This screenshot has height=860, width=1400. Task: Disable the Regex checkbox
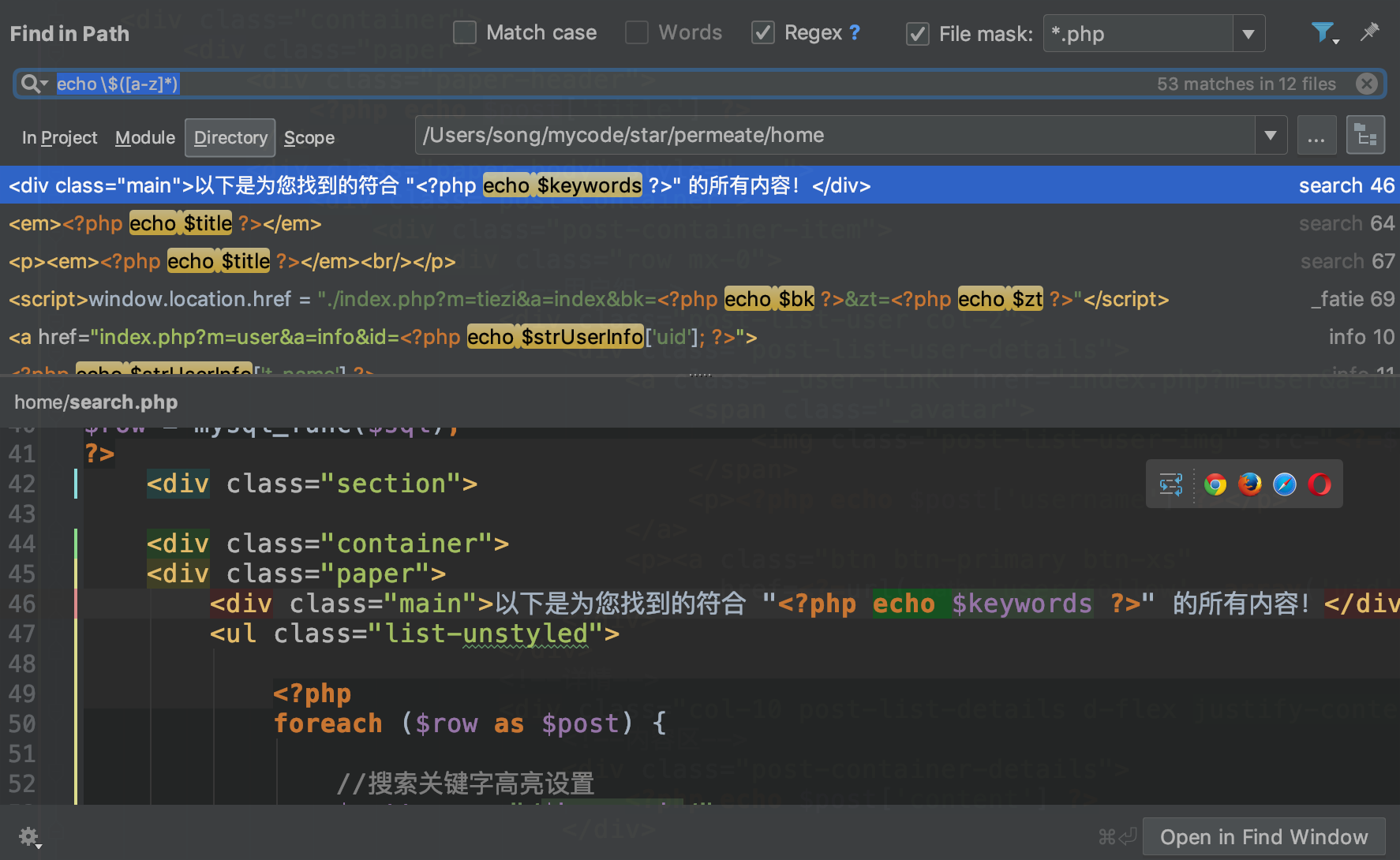coord(762,33)
